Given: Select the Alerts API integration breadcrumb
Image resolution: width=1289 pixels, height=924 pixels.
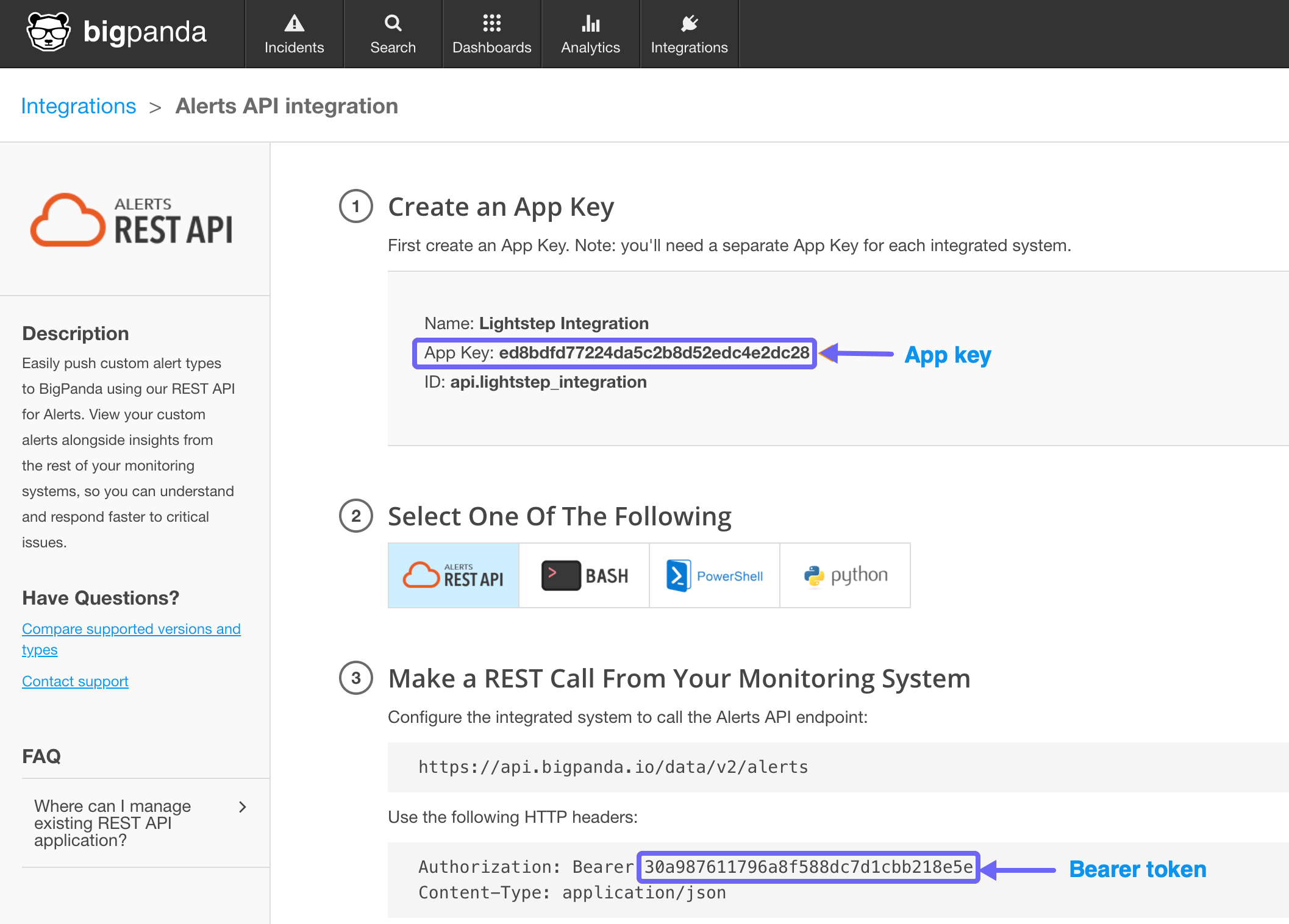Looking at the screenshot, I should point(287,105).
